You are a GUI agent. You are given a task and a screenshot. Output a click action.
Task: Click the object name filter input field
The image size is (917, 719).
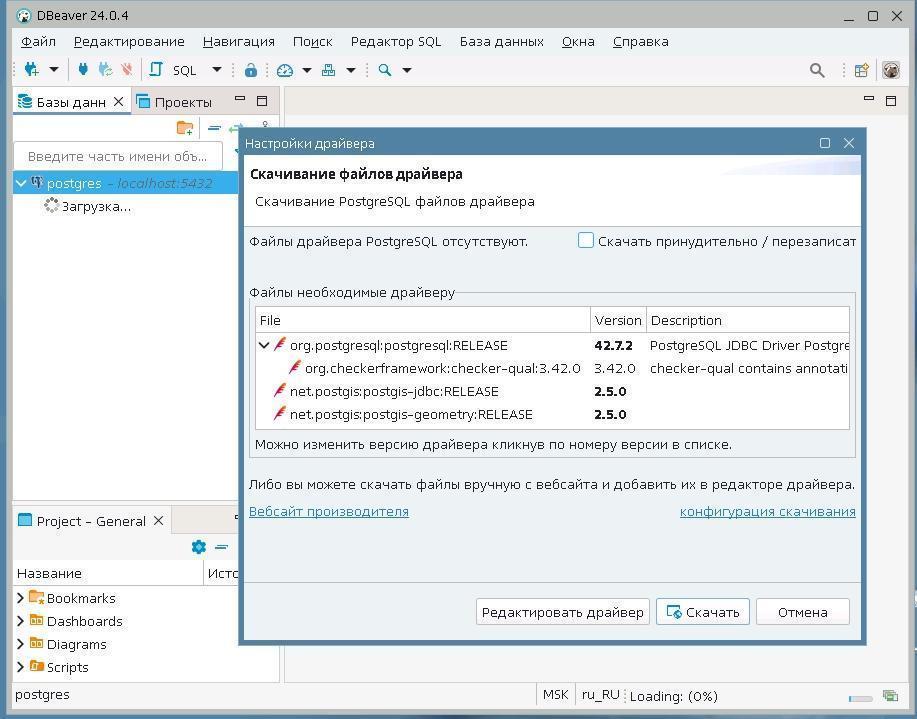(117, 156)
